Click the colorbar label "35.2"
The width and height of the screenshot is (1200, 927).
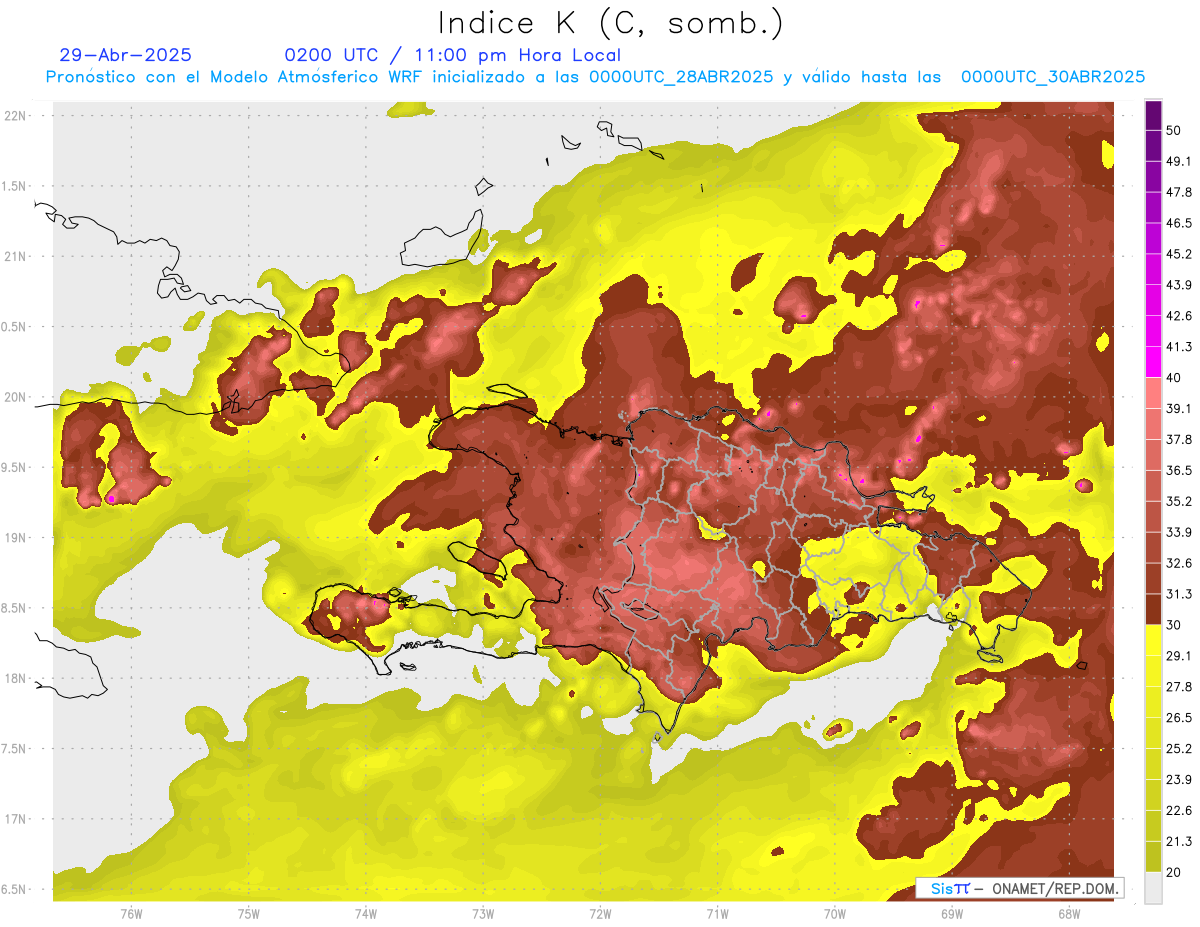(x=1179, y=501)
